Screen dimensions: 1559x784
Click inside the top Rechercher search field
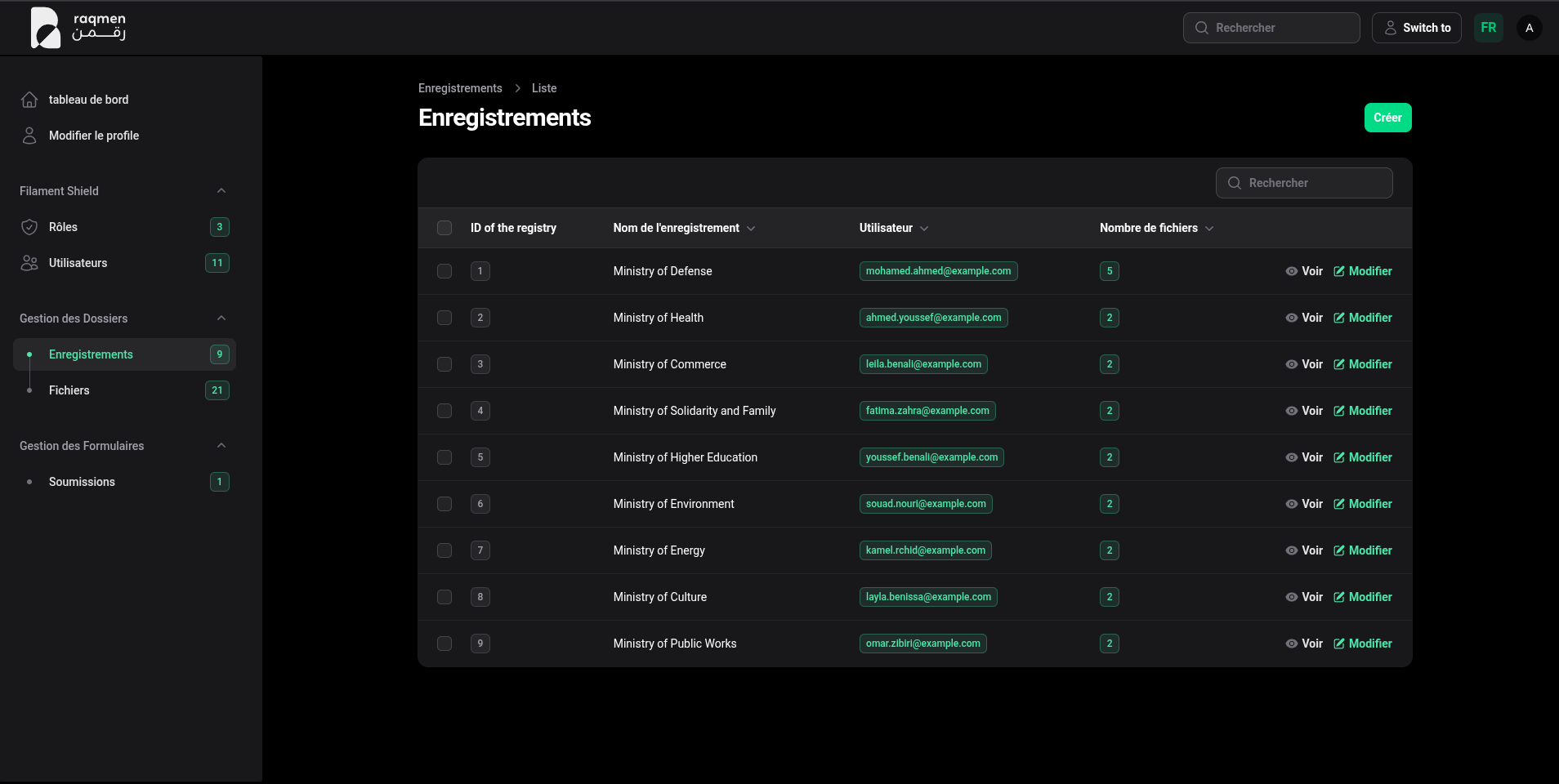point(1271,27)
